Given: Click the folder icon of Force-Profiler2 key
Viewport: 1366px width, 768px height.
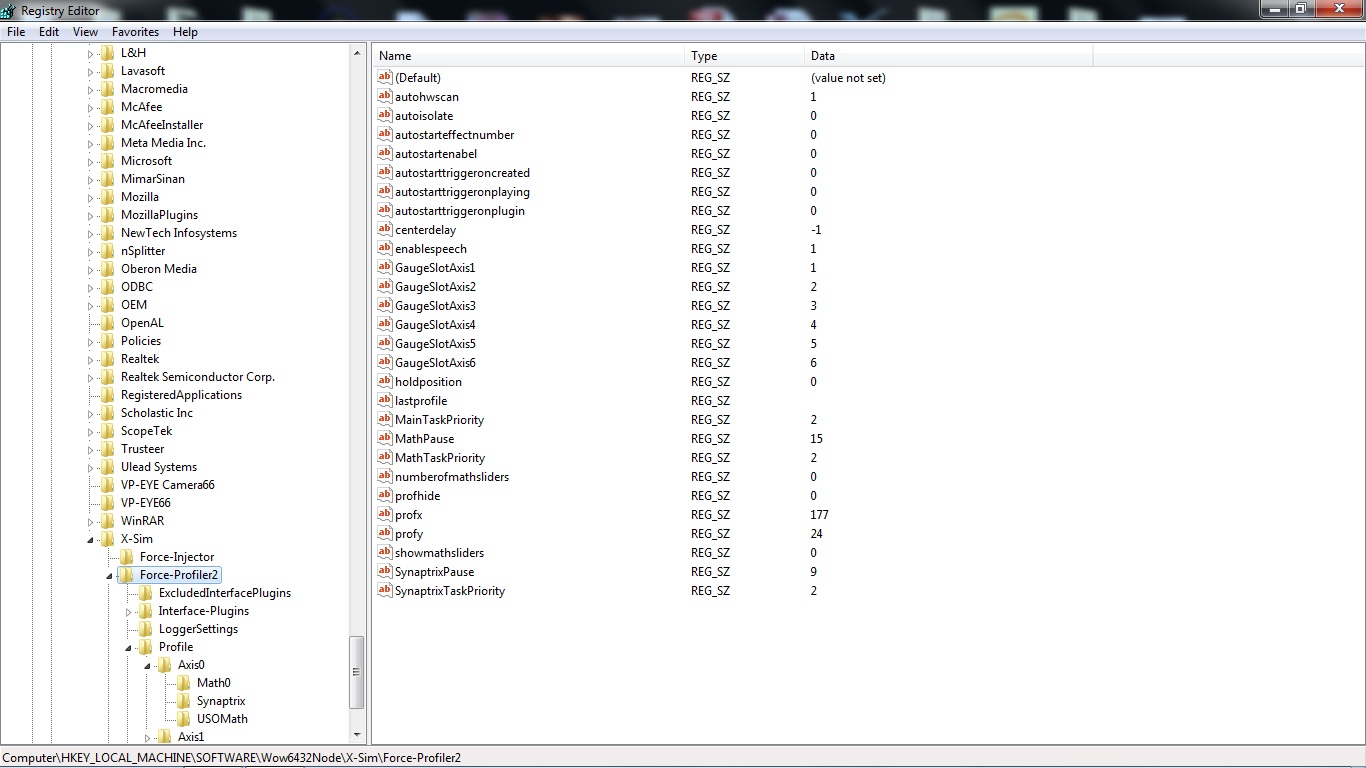Looking at the screenshot, I should (127, 575).
